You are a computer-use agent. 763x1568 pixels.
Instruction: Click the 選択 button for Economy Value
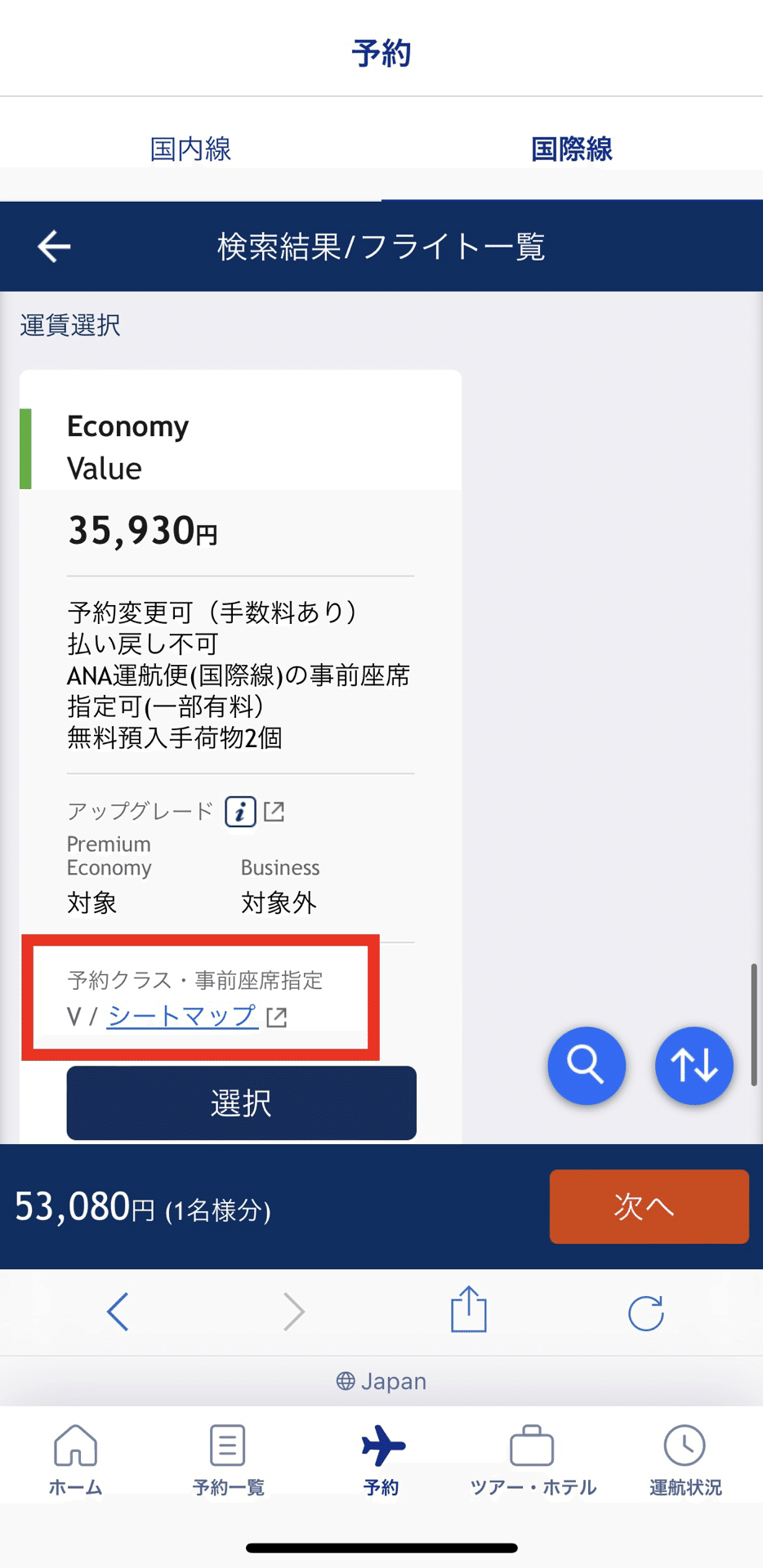(x=242, y=1102)
